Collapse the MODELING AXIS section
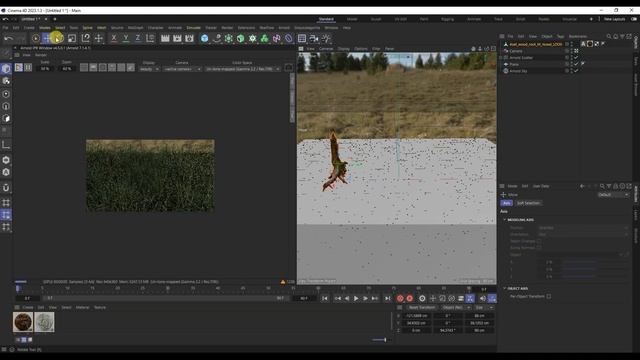 pyautogui.click(x=504, y=220)
